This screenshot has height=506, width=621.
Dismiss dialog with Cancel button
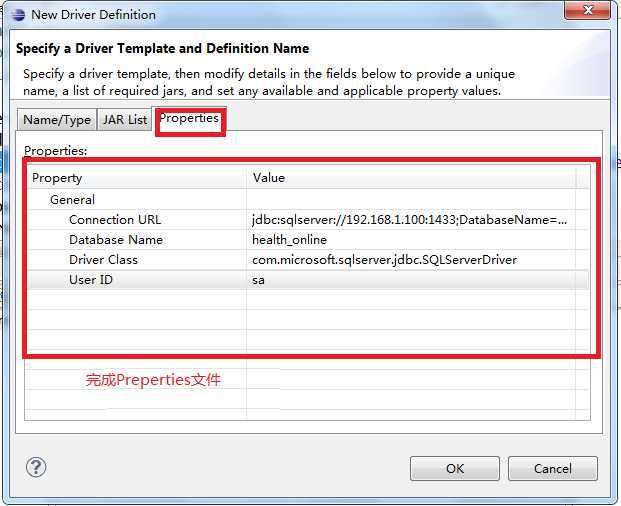552,468
